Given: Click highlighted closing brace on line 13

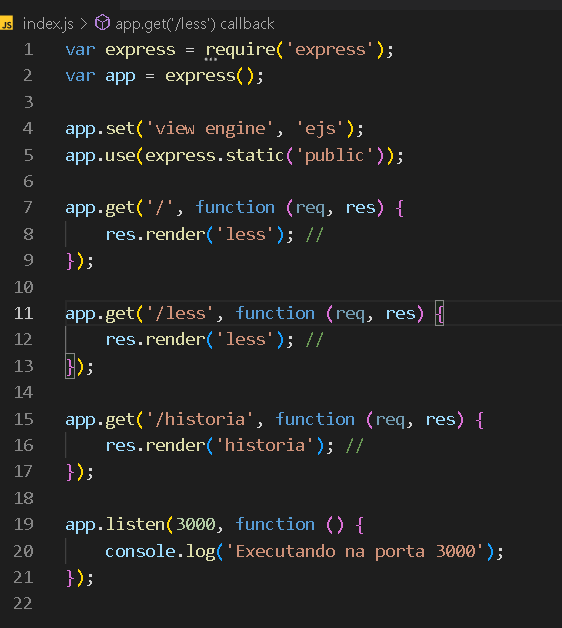Looking at the screenshot, I should tap(70, 366).
